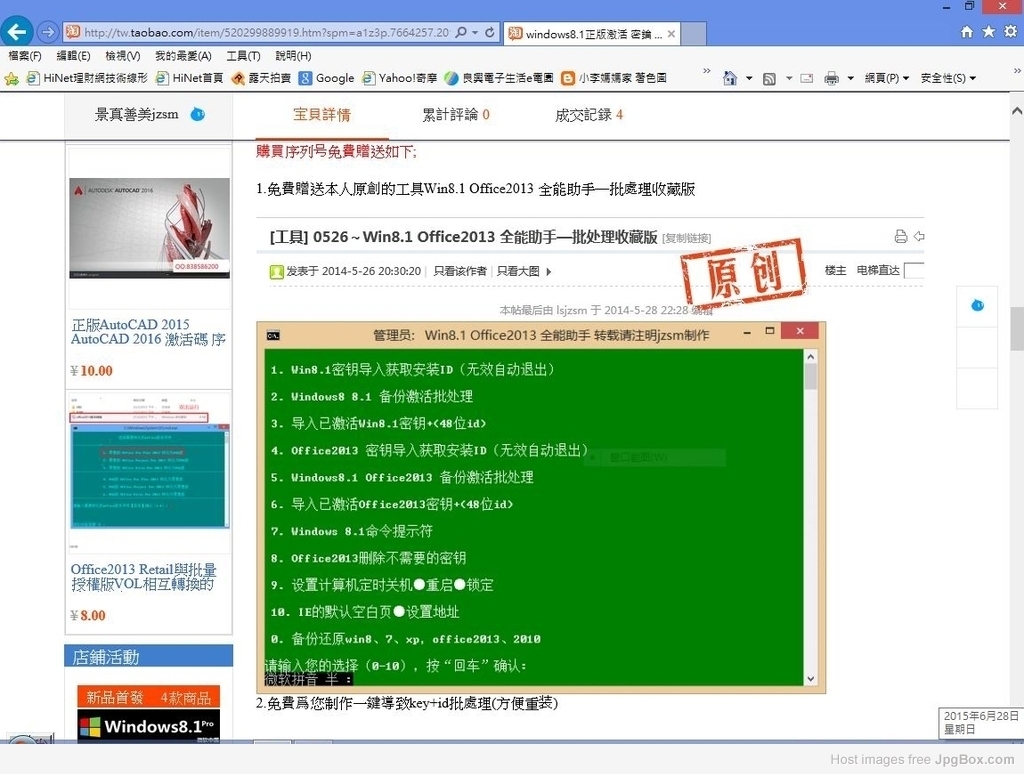Screen dimensions: 1024x774
Task: Click the browser Back arrow button
Action: coord(17,31)
